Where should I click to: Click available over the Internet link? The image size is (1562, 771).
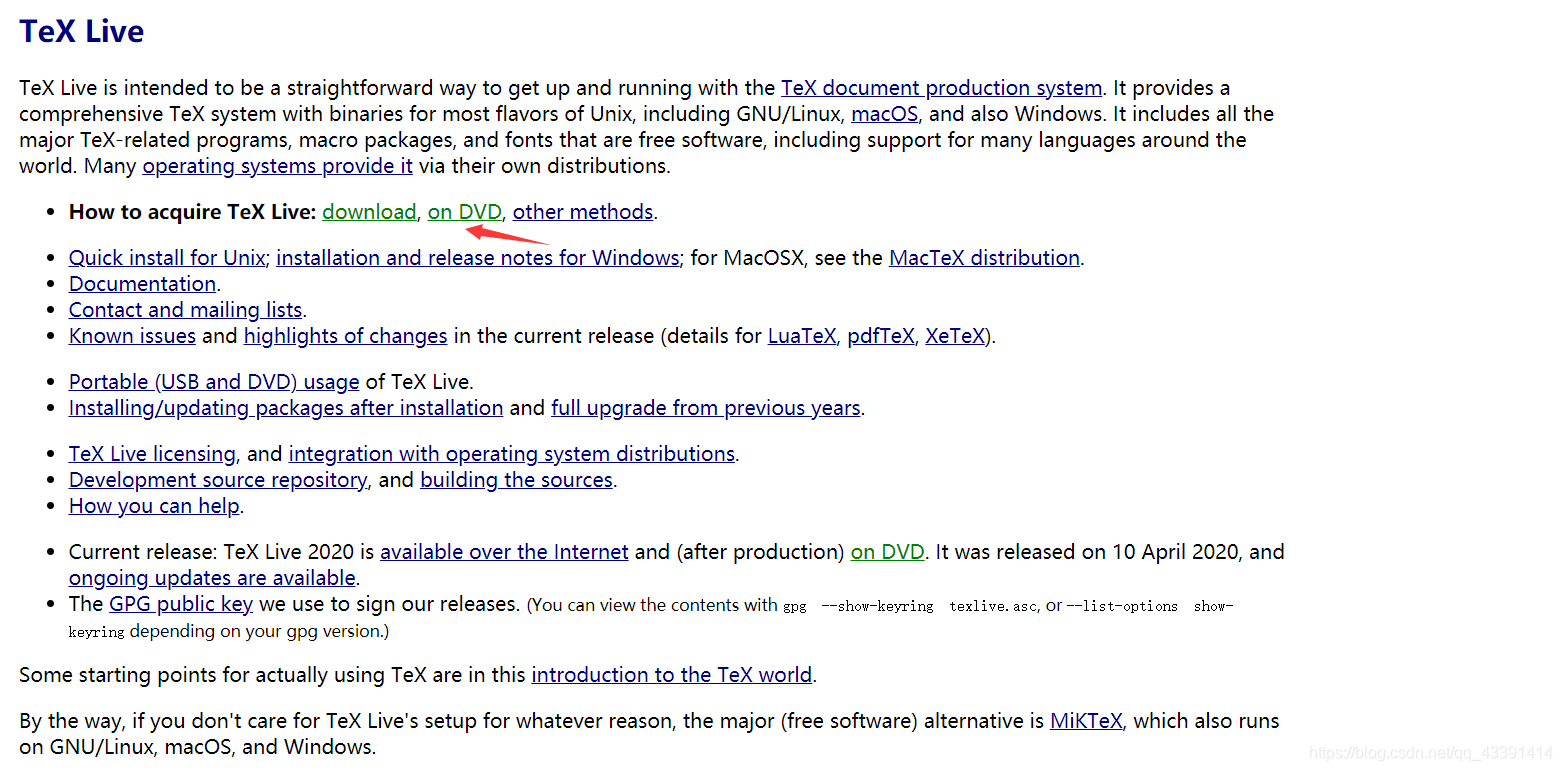pos(504,552)
